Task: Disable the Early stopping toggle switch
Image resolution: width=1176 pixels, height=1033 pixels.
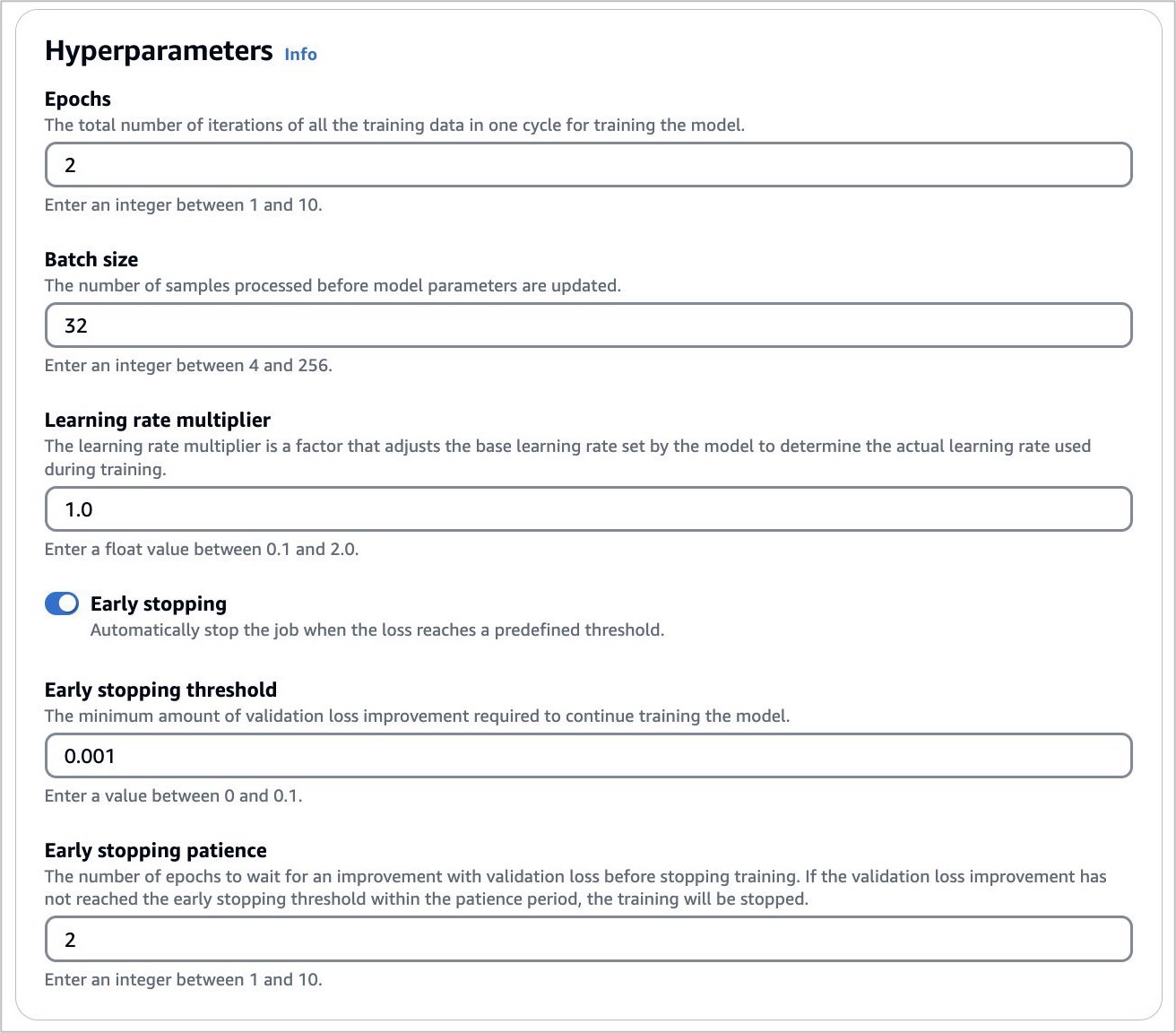Action: [62, 604]
